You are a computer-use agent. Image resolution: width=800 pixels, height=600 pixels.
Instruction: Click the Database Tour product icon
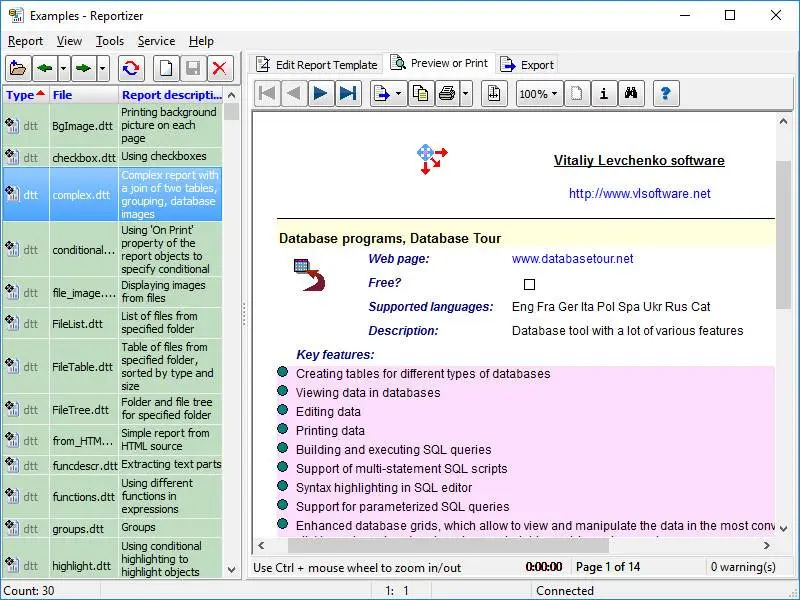click(309, 275)
